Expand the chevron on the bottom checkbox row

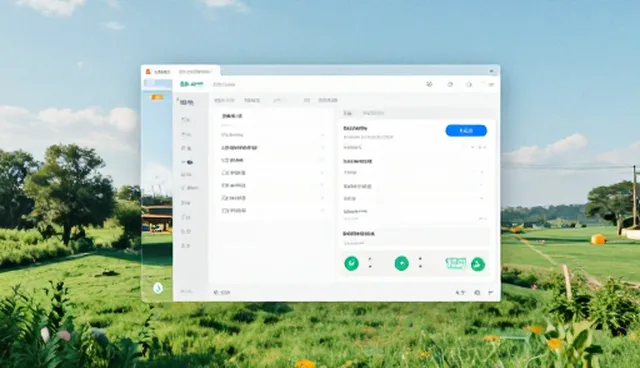point(322,211)
